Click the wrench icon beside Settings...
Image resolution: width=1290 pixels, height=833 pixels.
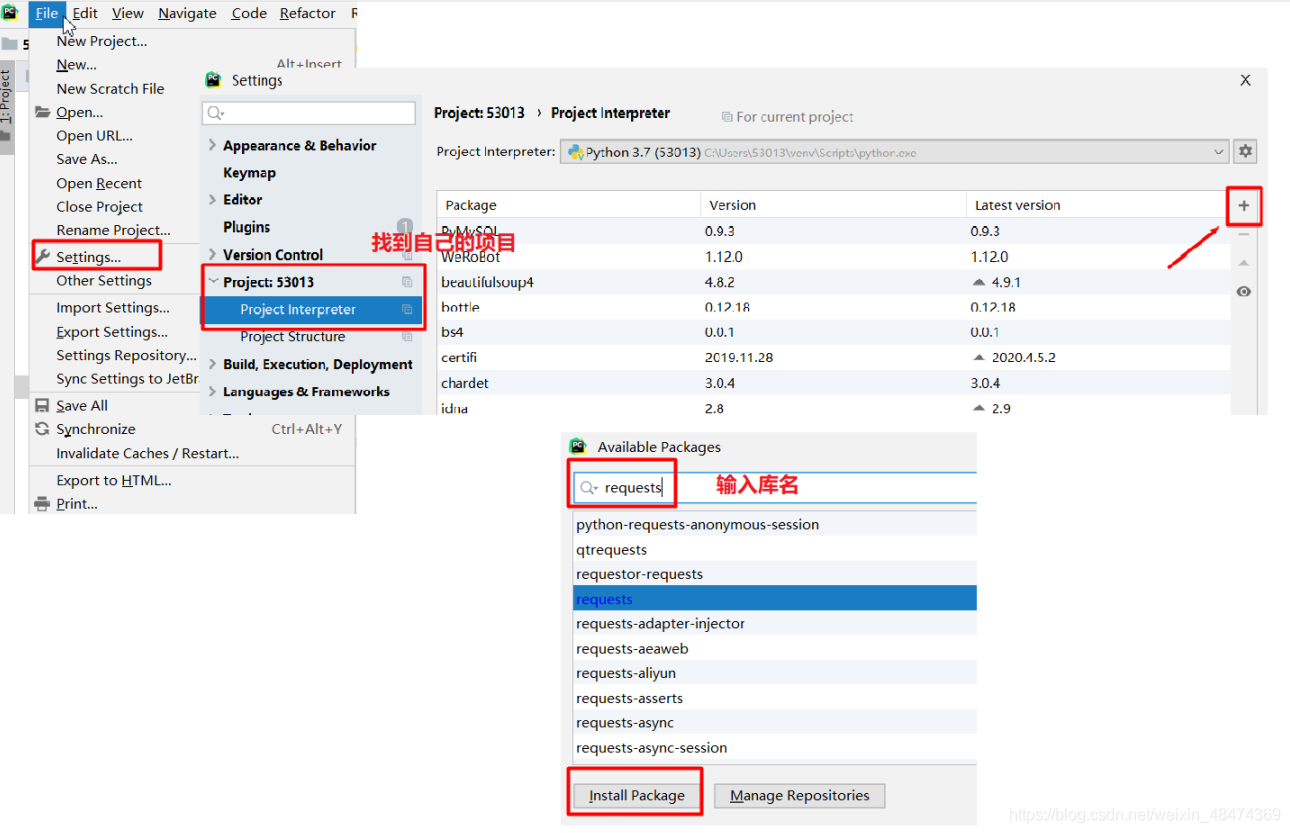pos(42,257)
